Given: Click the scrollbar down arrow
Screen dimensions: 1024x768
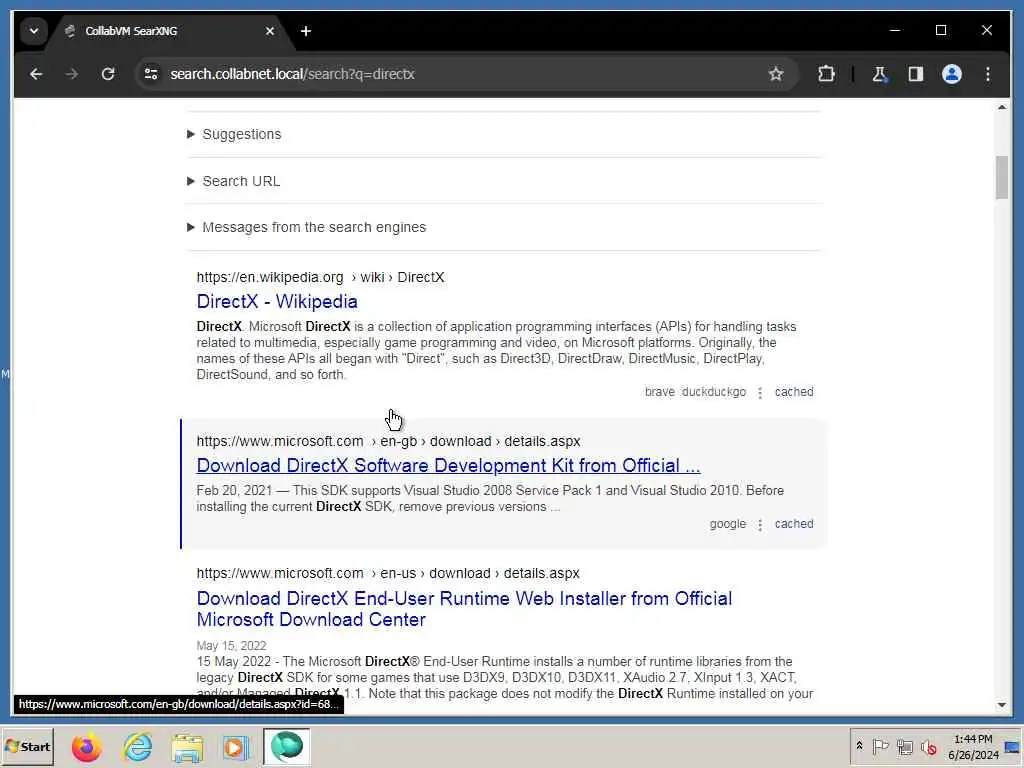Looking at the screenshot, I should [1002, 705].
